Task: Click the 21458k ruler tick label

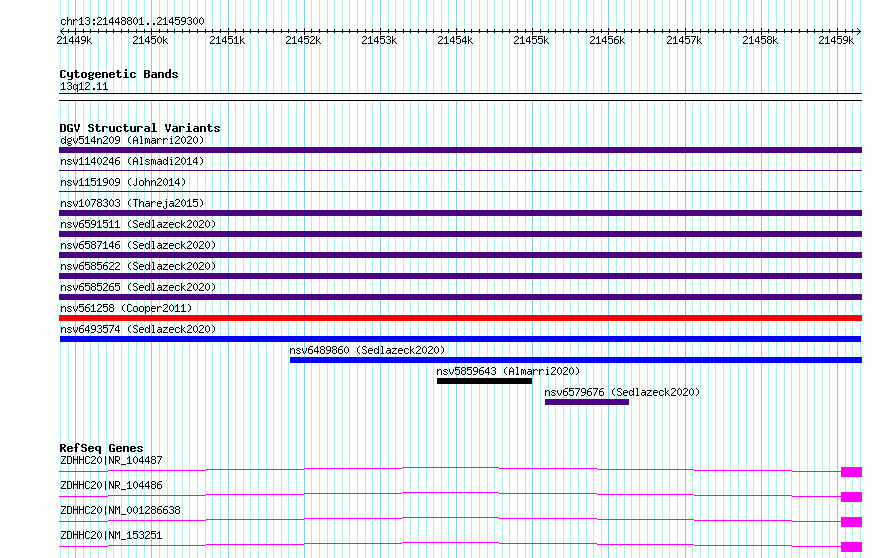Action: click(x=760, y=40)
